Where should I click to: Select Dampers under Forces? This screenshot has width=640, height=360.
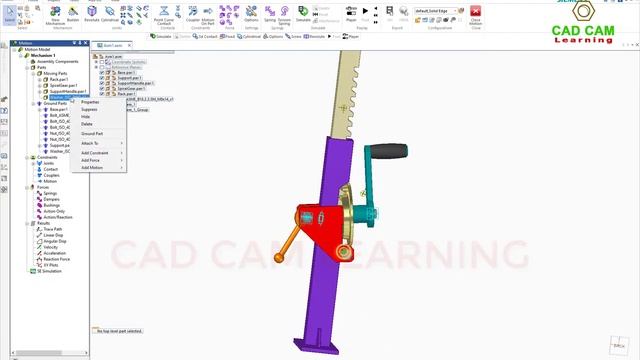point(51,199)
